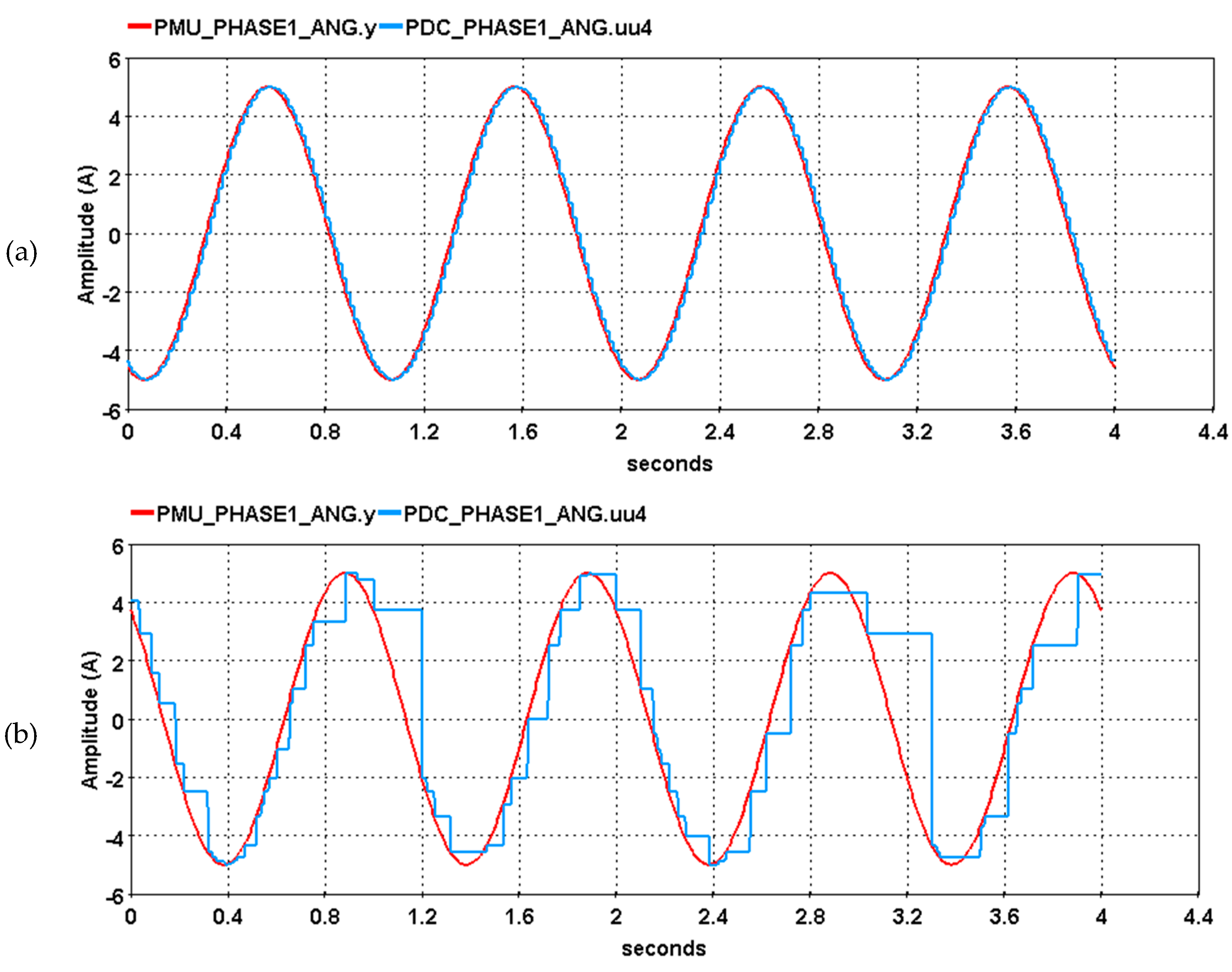
Task: Click the seconds axis title under chart (b)
Action: [663, 949]
